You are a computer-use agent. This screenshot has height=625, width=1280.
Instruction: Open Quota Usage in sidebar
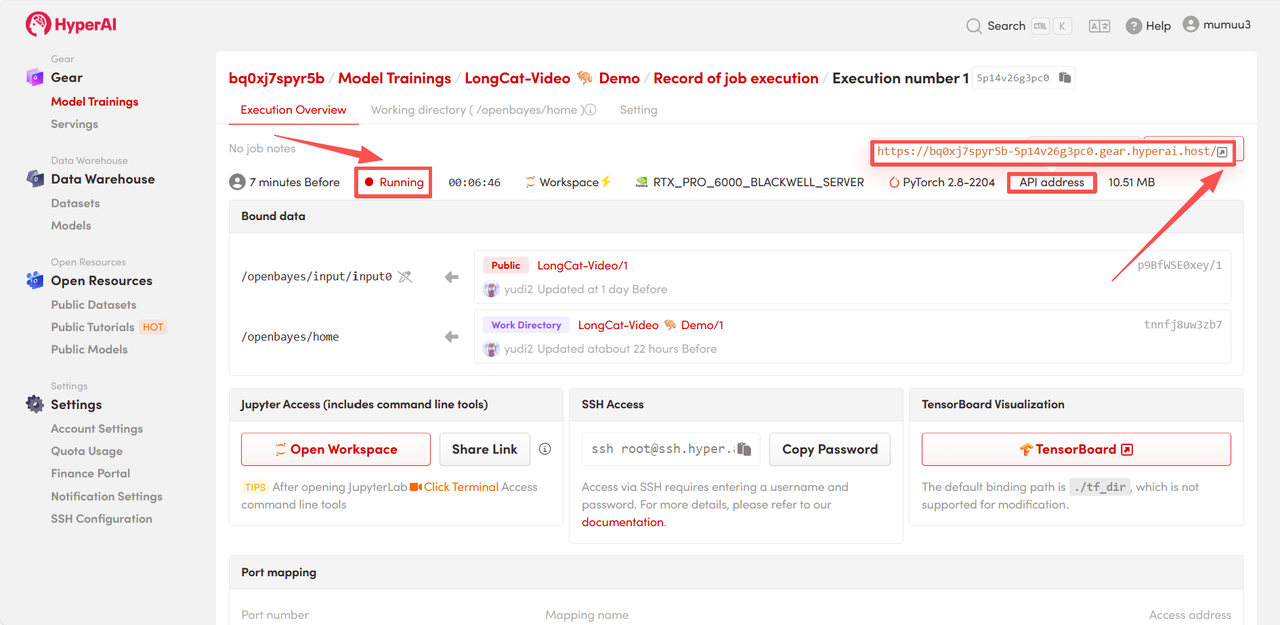[87, 451]
